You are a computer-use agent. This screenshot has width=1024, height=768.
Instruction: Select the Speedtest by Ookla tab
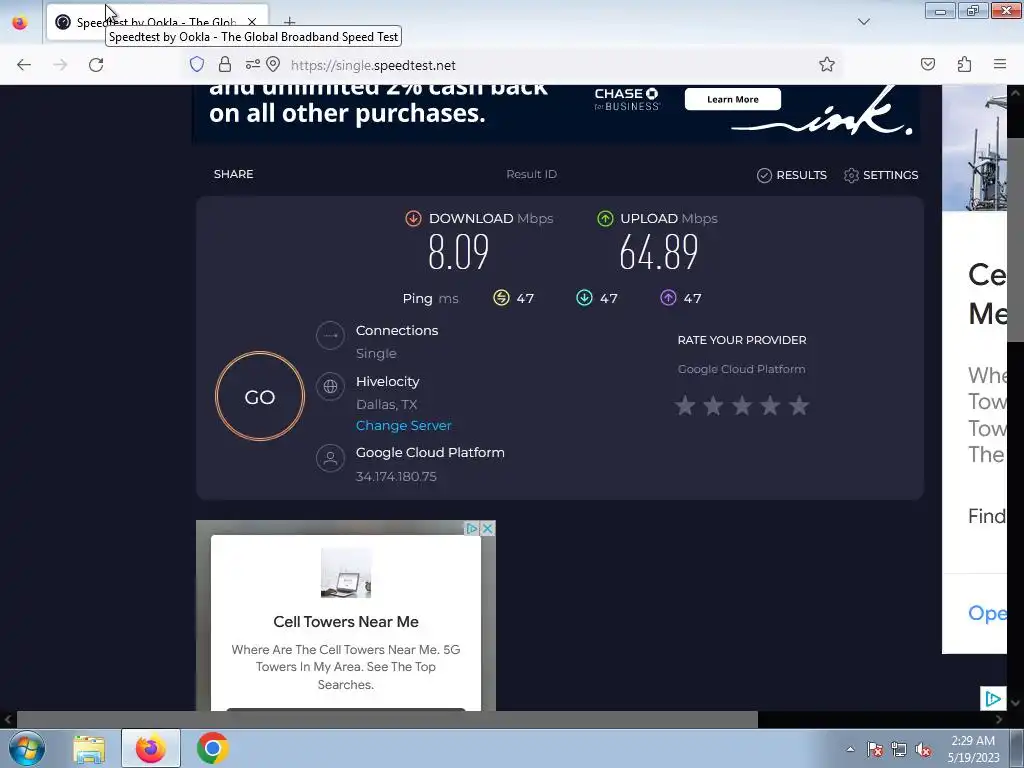click(157, 22)
